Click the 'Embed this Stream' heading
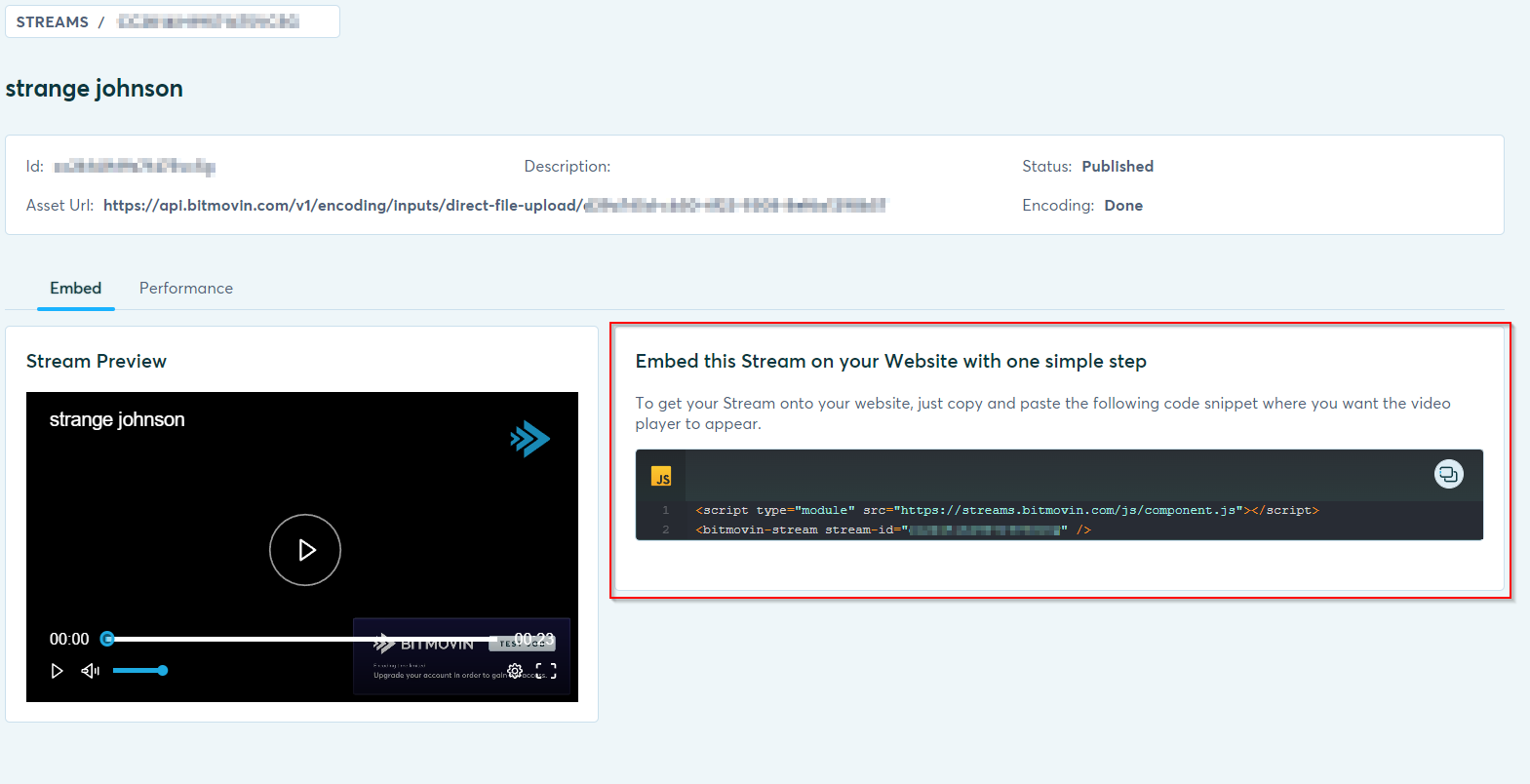1530x784 pixels. click(x=890, y=362)
